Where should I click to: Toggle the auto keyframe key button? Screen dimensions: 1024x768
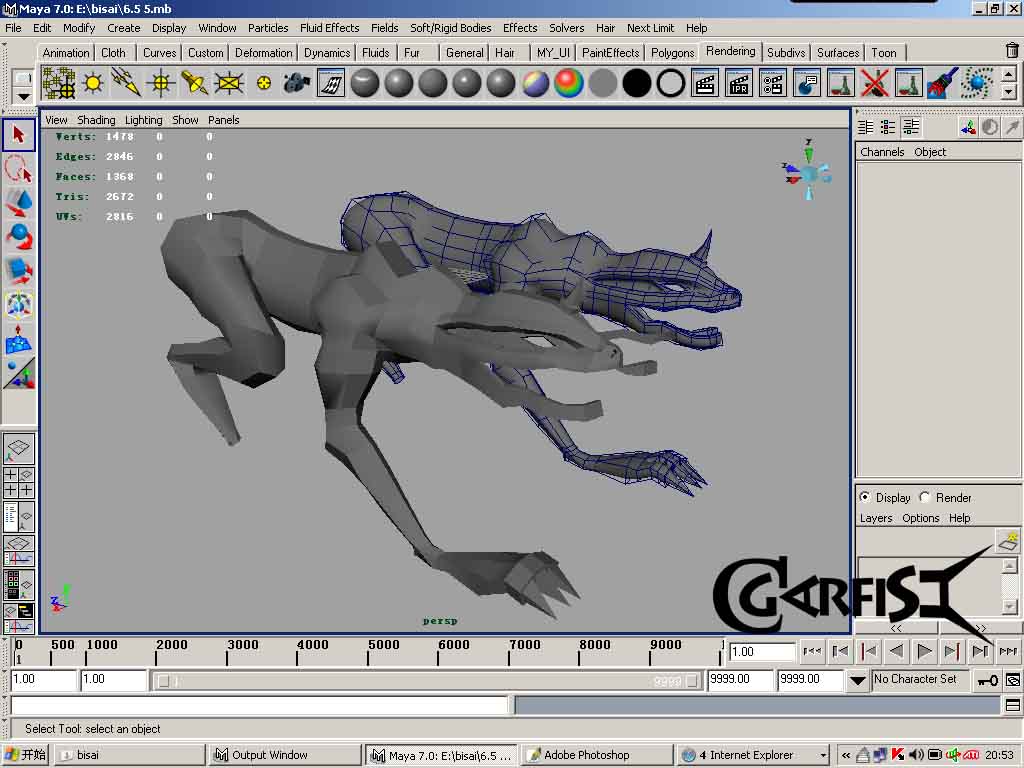(x=987, y=680)
